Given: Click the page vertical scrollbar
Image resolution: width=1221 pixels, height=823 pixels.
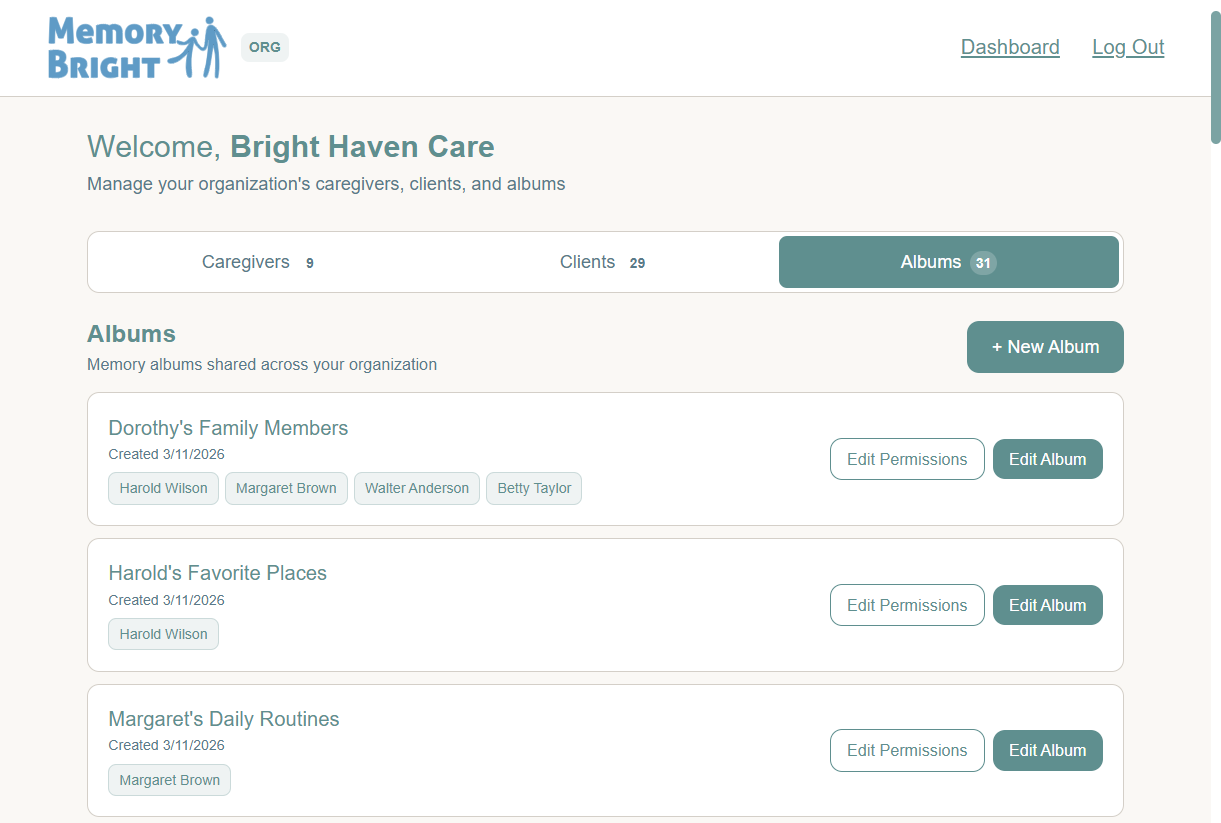Looking at the screenshot, I should pyautogui.click(x=1215, y=78).
